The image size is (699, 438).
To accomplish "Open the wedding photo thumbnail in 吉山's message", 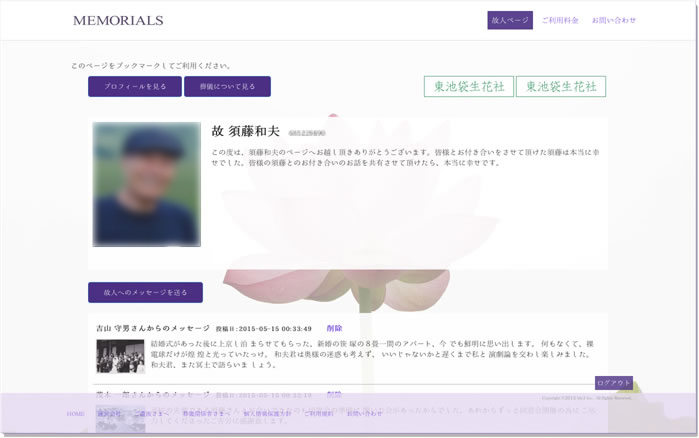I will point(120,356).
